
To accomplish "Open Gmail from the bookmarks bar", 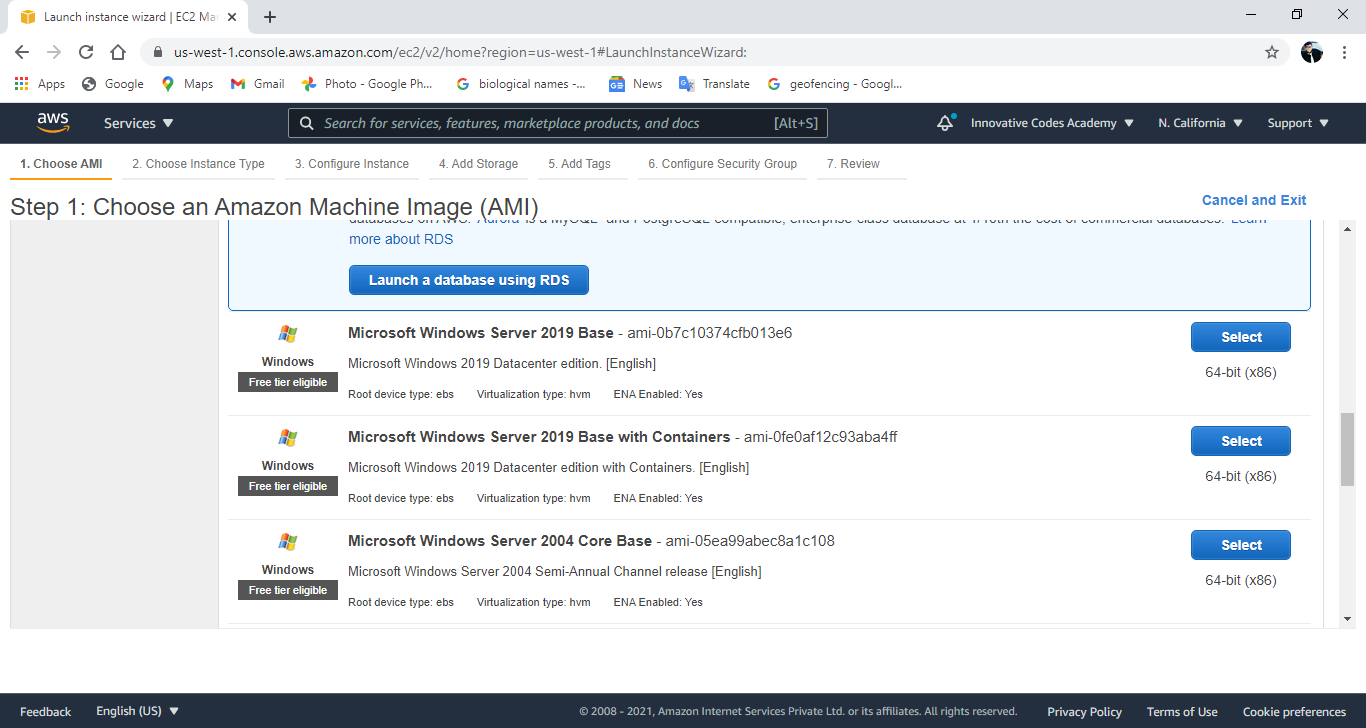I will (257, 84).
